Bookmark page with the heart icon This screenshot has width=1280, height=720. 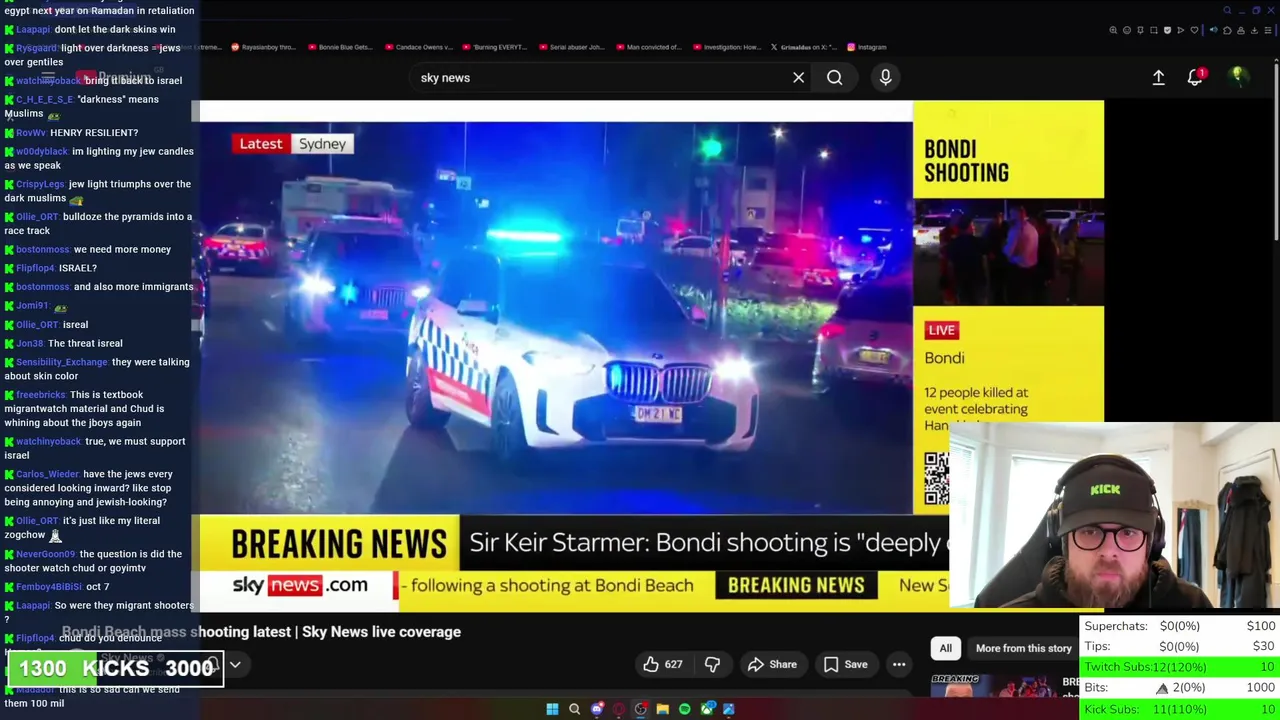point(1194,30)
